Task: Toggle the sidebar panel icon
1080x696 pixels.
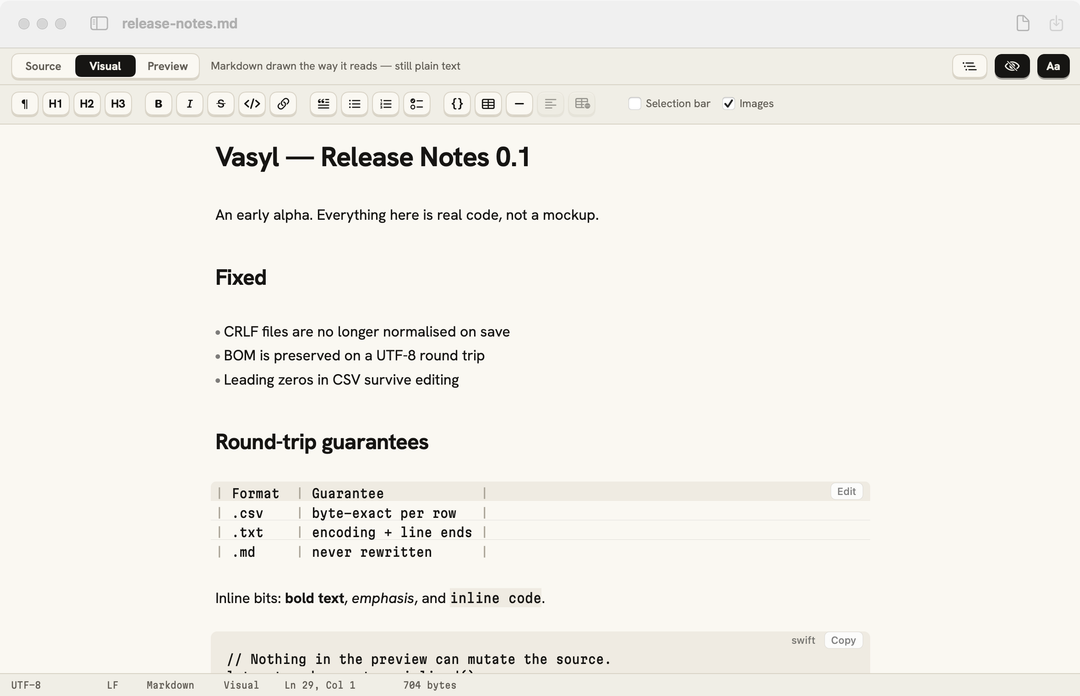Action: tap(99, 23)
